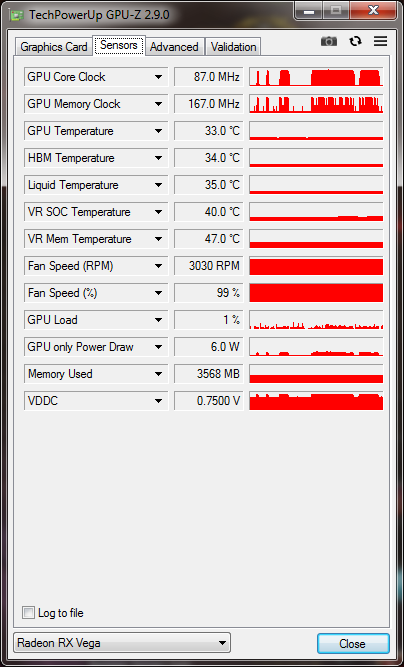Expand the GPU only Power Draw dropdown
404x667 pixels.
[x=158, y=347]
